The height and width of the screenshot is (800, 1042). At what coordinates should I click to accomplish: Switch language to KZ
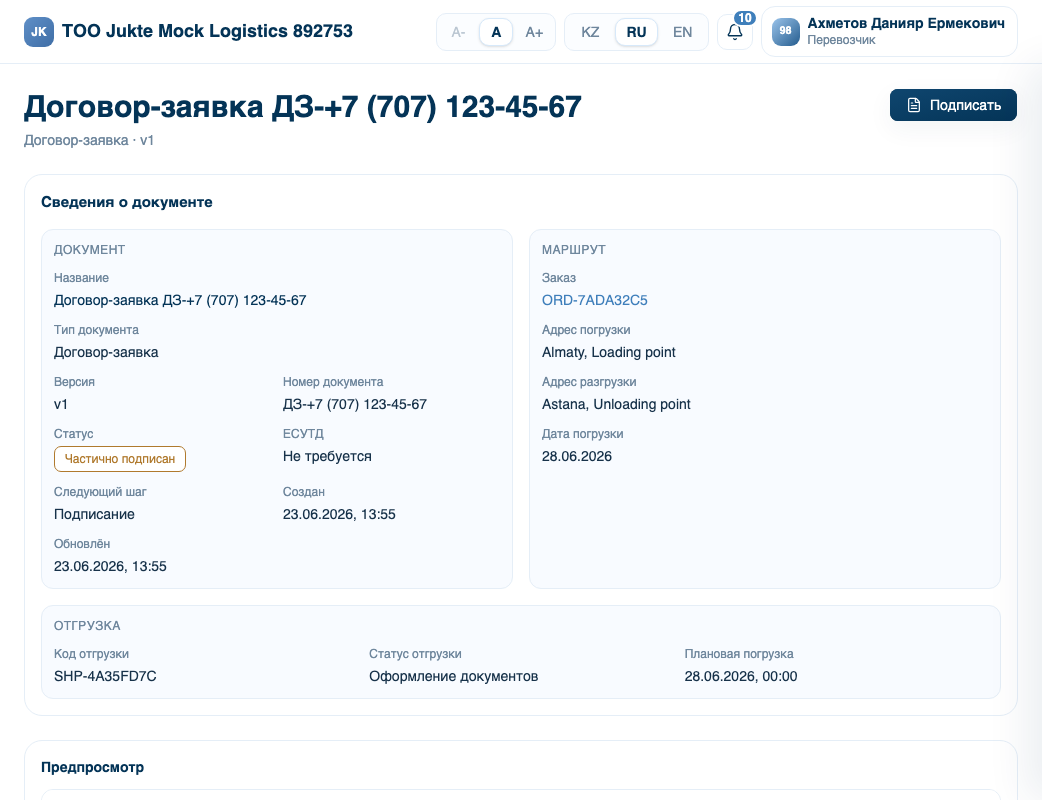click(x=590, y=32)
